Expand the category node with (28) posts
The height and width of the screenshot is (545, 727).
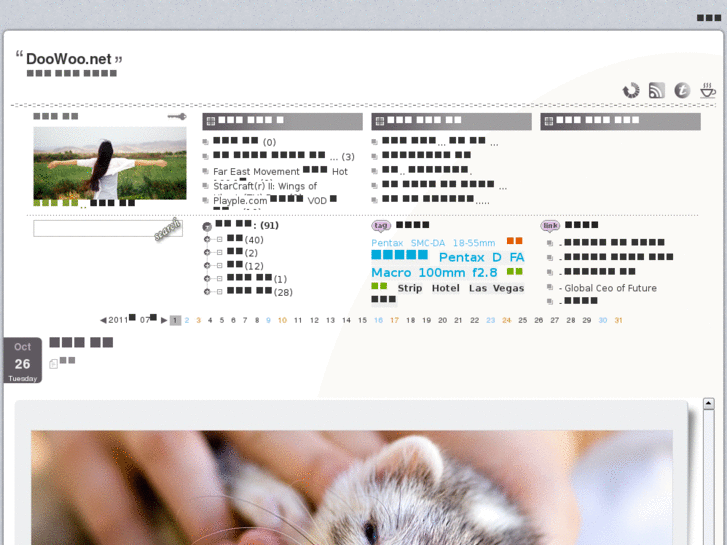click(x=207, y=292)
